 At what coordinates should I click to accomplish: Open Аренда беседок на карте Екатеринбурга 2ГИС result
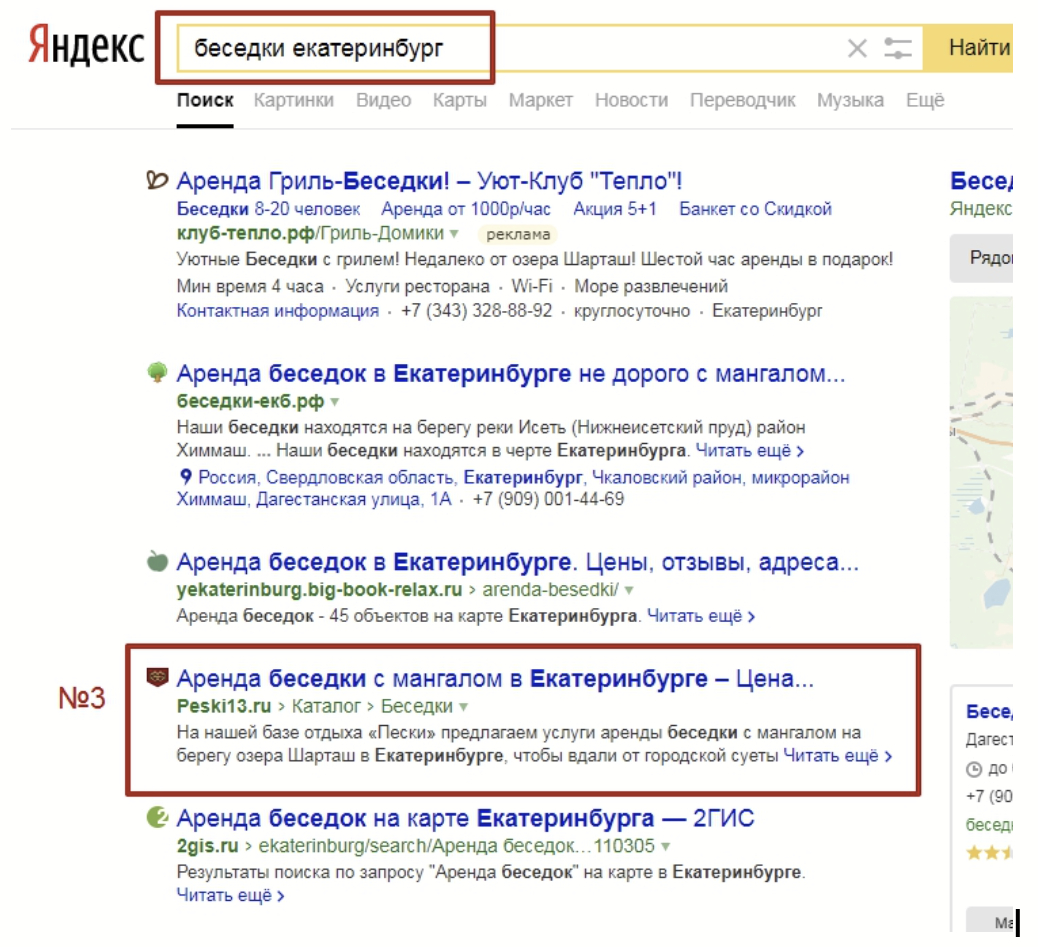pyautogui.click(x=465, y=819)
